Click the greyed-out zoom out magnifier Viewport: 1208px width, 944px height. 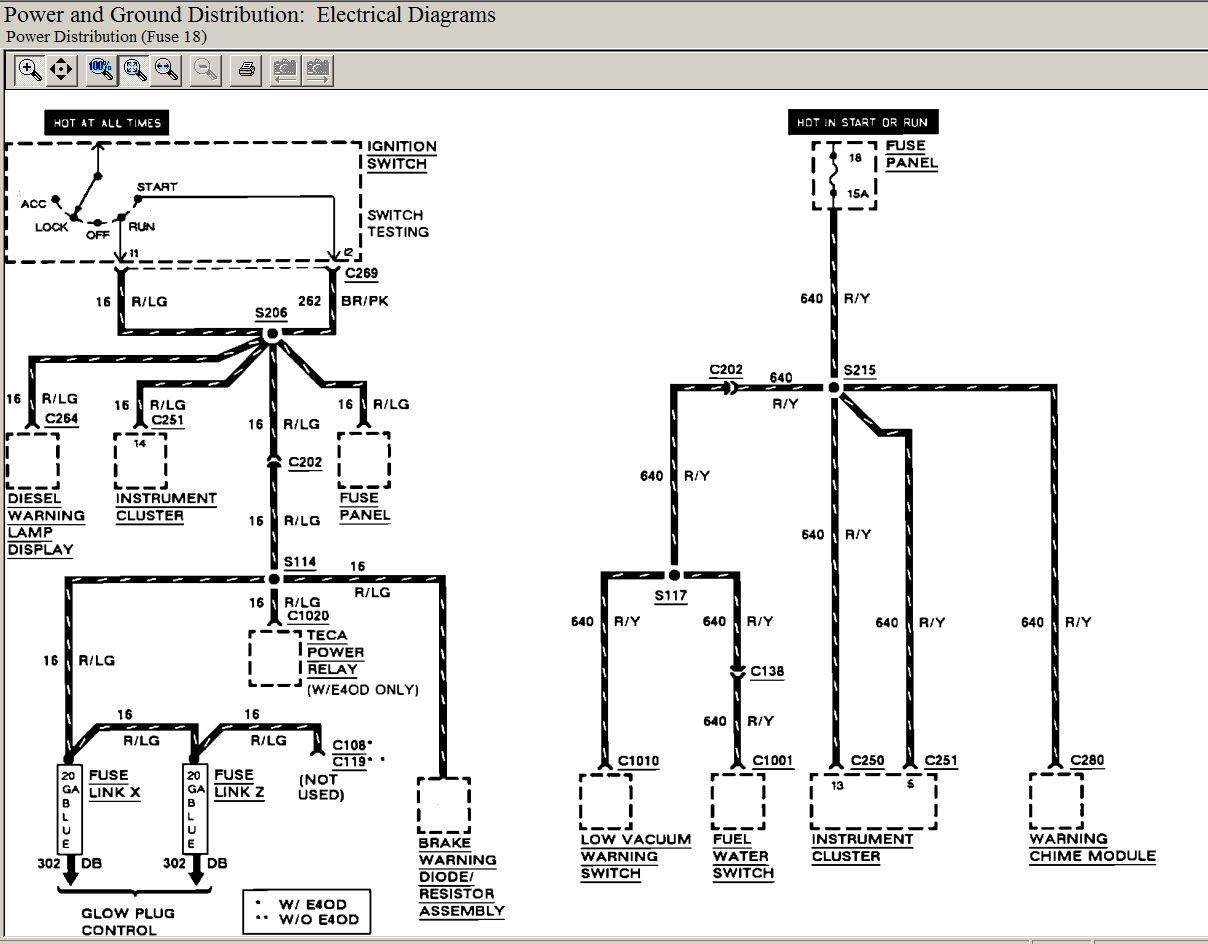pyautogui.click(x=205, y=70)
